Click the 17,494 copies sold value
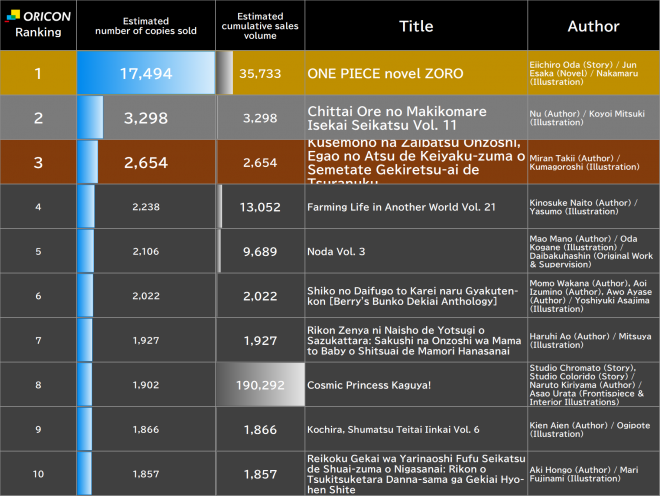660x496 pixels. click(x=146, y=74)
